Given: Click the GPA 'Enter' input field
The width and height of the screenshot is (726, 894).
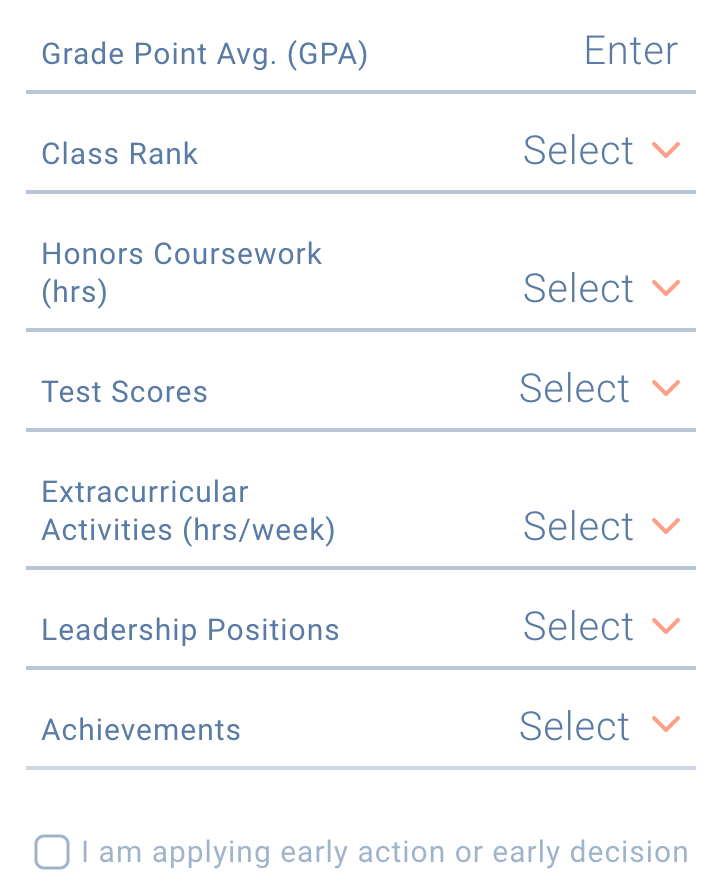Looking at the screenshot, I should (x=631, y=51).
